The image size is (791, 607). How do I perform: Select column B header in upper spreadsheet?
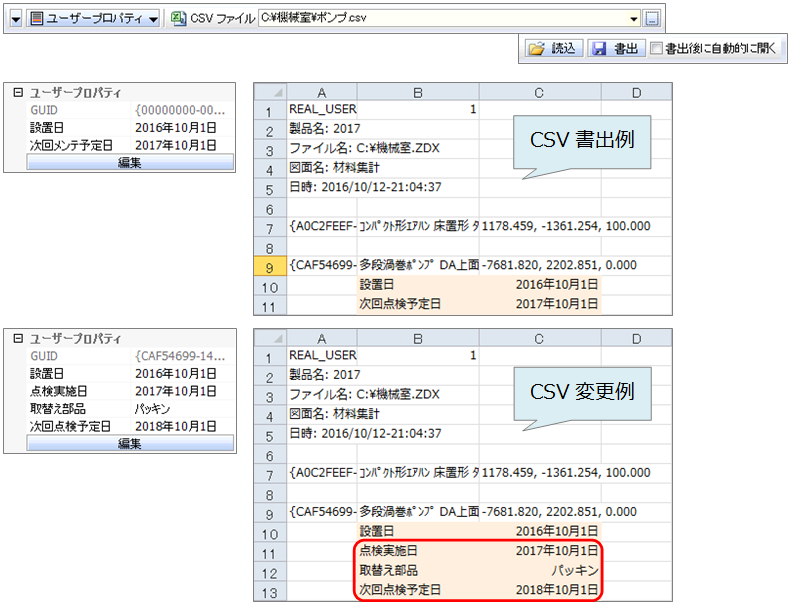point(417,92)
